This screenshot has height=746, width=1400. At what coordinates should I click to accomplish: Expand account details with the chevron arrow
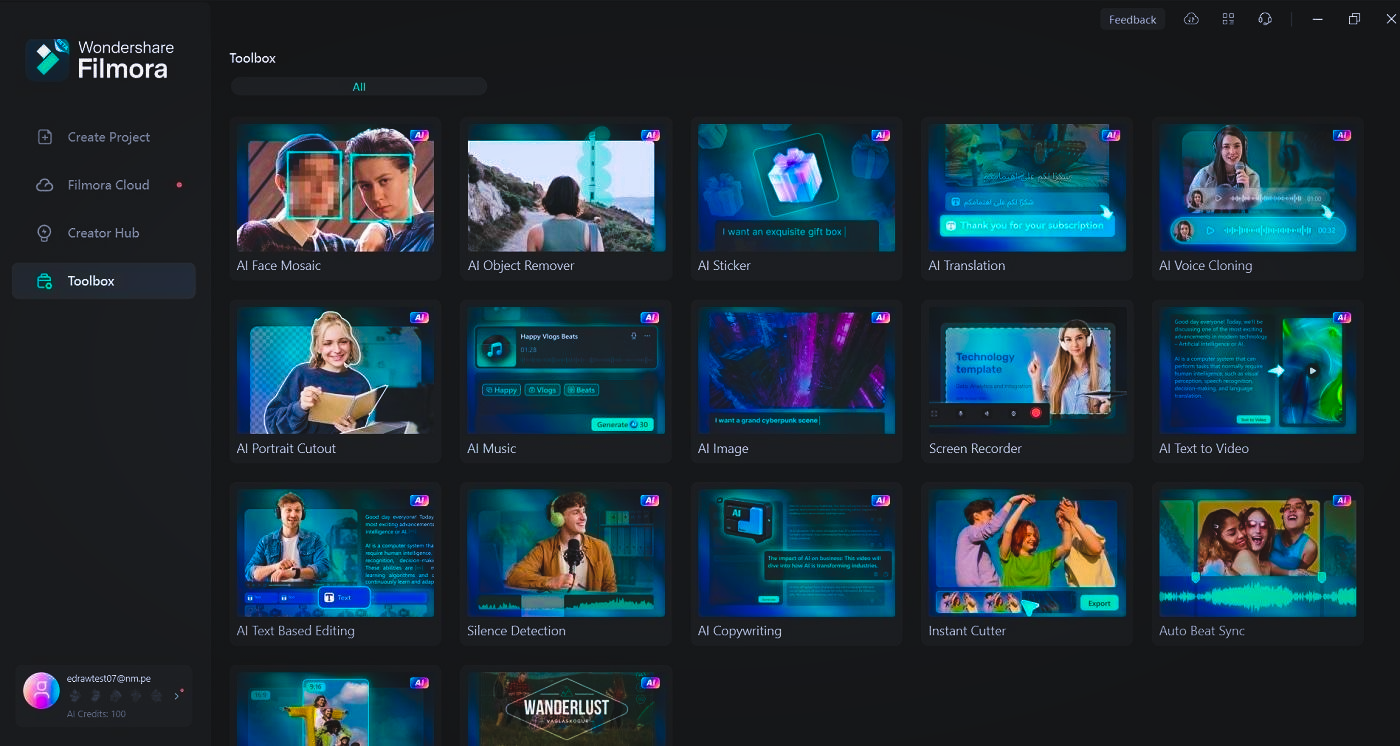[x=177, y=695]
